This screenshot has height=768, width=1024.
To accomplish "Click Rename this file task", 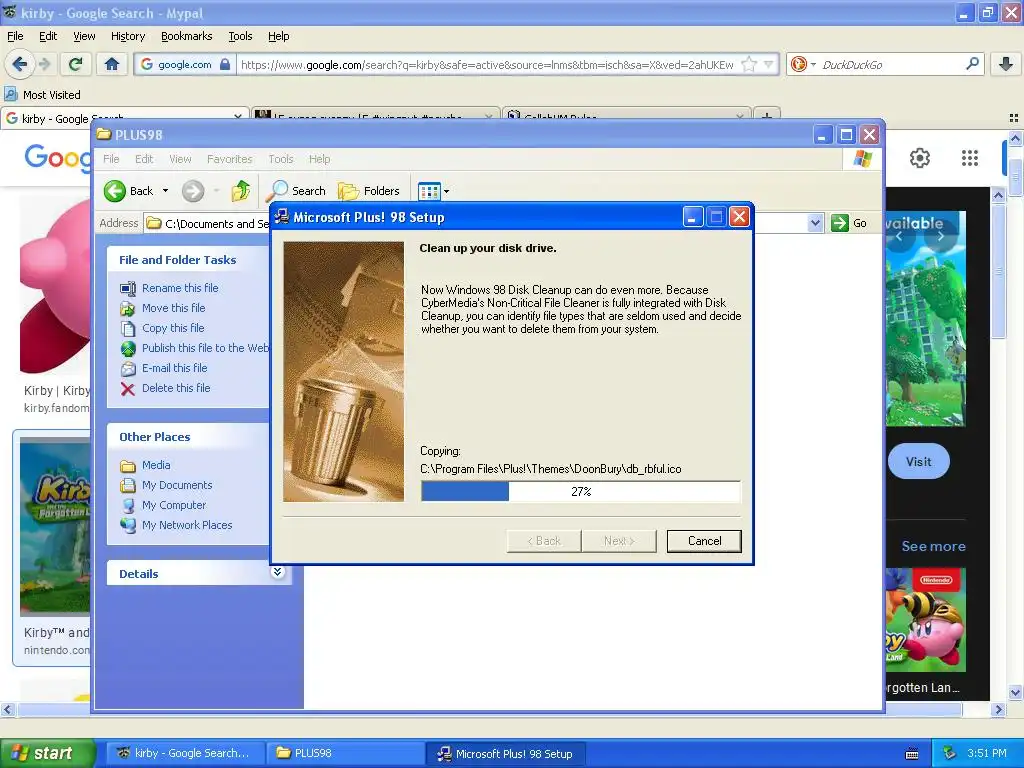I will 180,288.
